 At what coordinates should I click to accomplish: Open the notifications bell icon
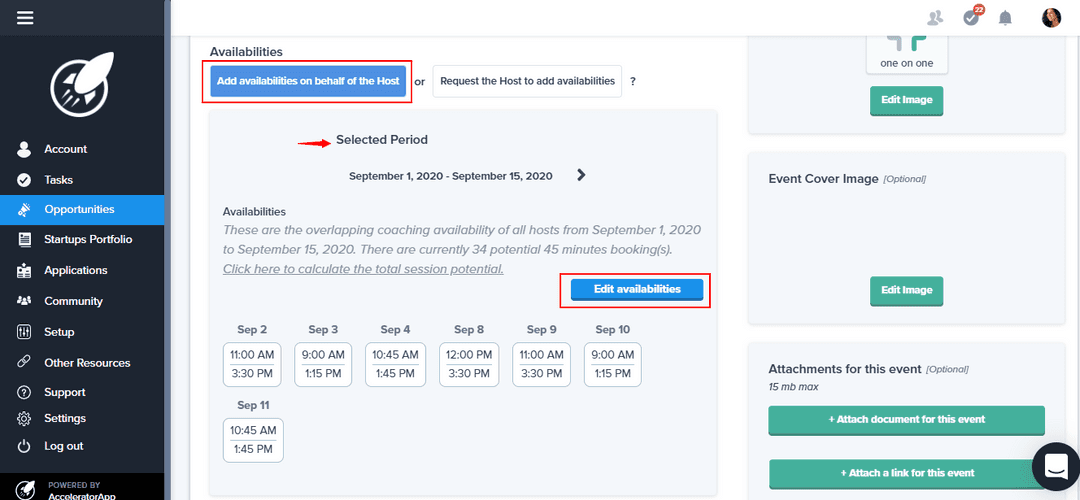(1006, 18)
